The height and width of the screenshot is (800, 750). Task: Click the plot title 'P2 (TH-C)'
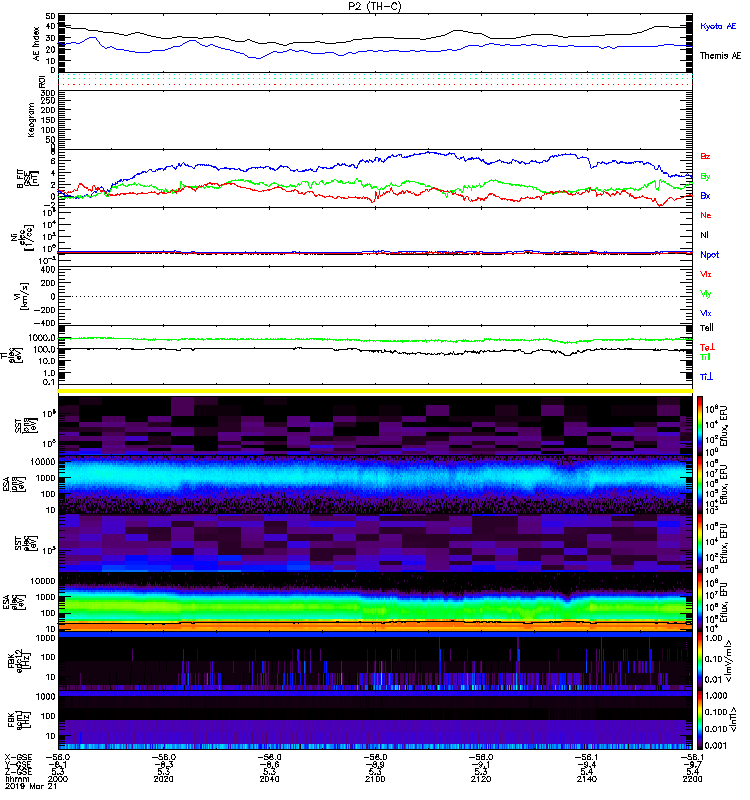tap(375, 6)
